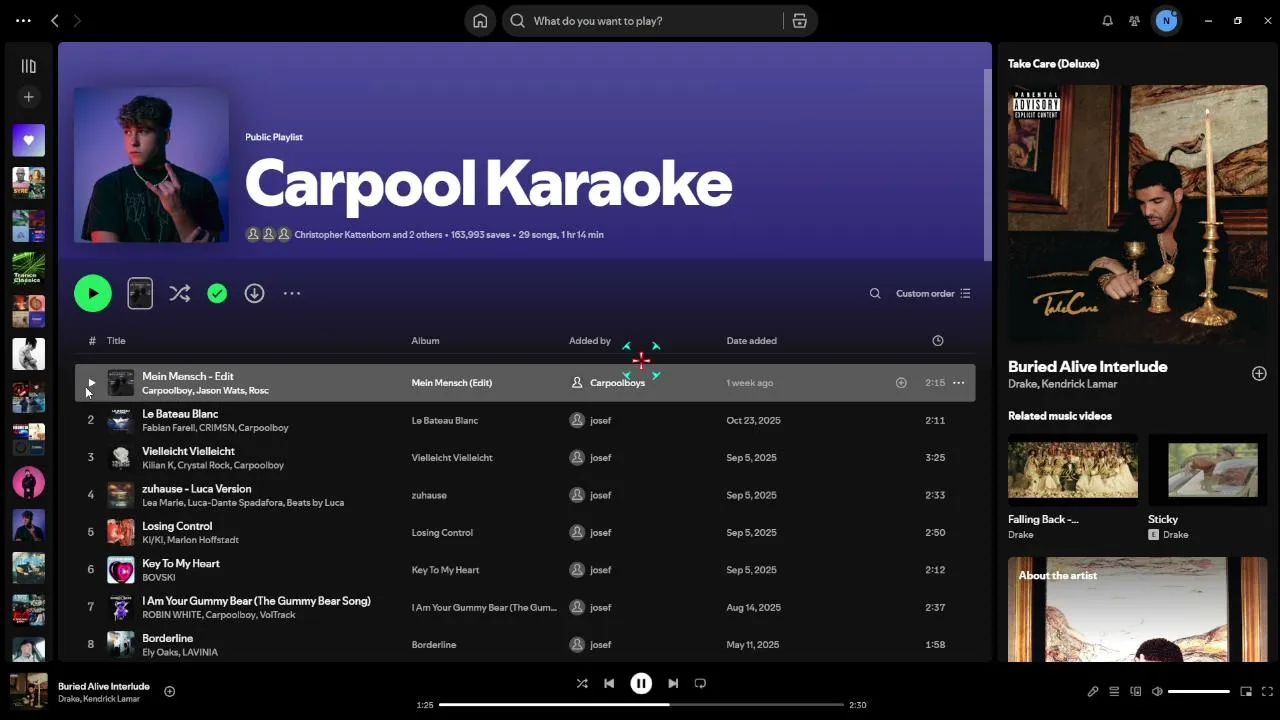The width and height of the screenshot is (1280, 720).
Task: Enter full screen mode
Action: point(1267,691)
